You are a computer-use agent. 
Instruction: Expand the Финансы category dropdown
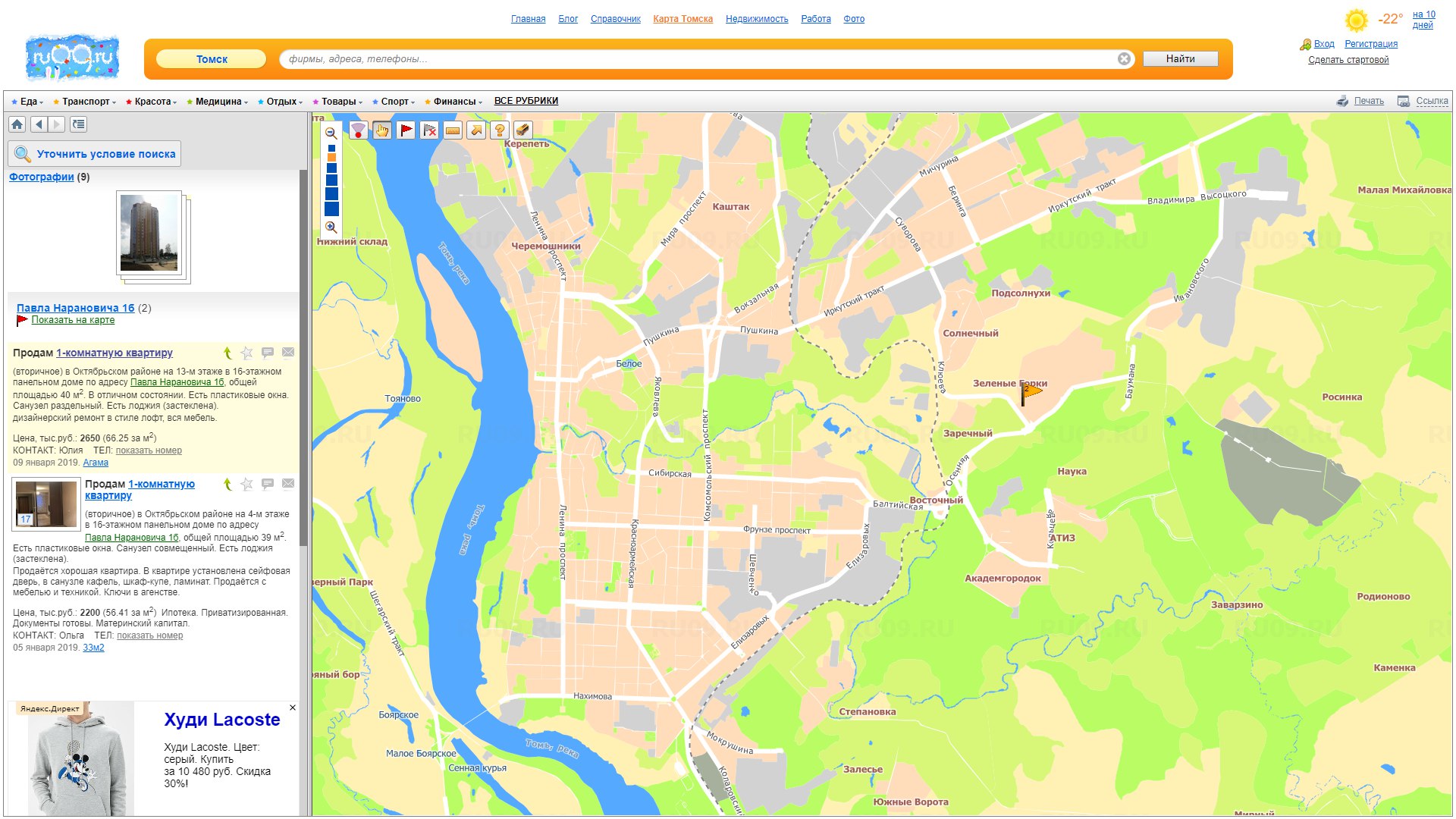[453, 102]
